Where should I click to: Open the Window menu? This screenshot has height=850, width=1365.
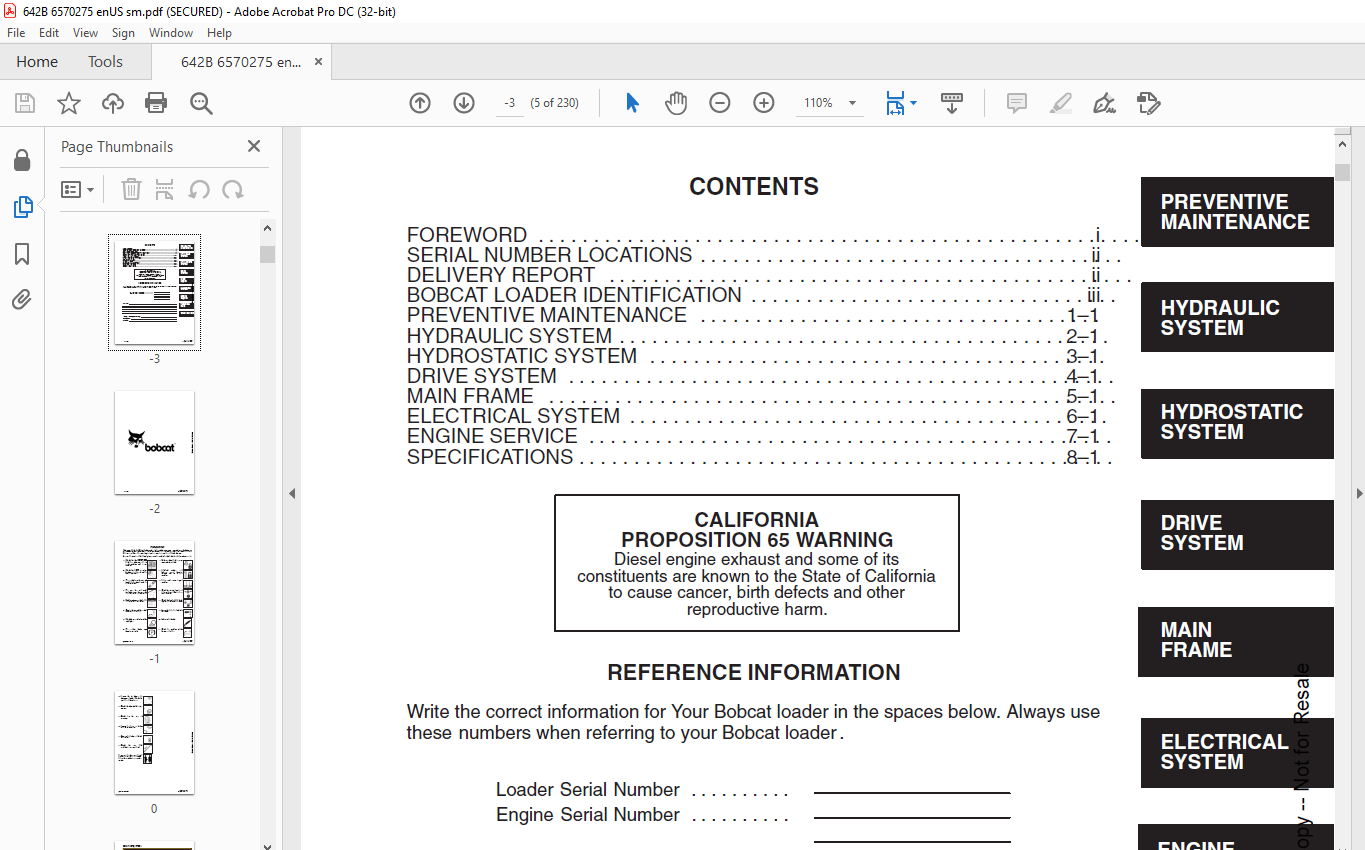click(171, 33)
